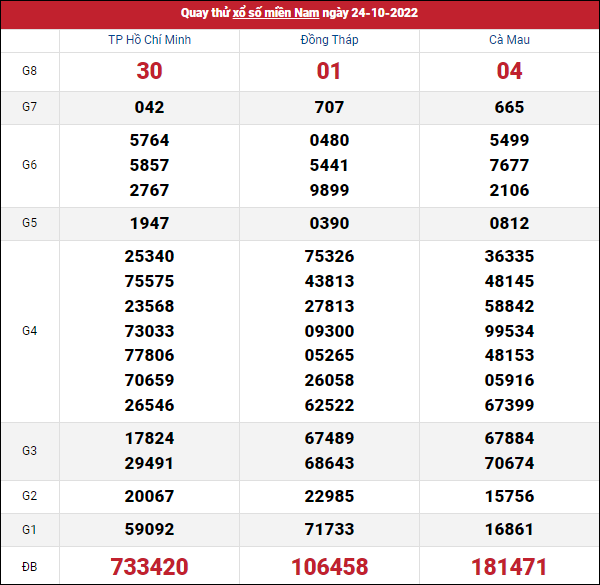Click the red G8 number 04
Screen dimensions: 600x585
coord(509,71)
